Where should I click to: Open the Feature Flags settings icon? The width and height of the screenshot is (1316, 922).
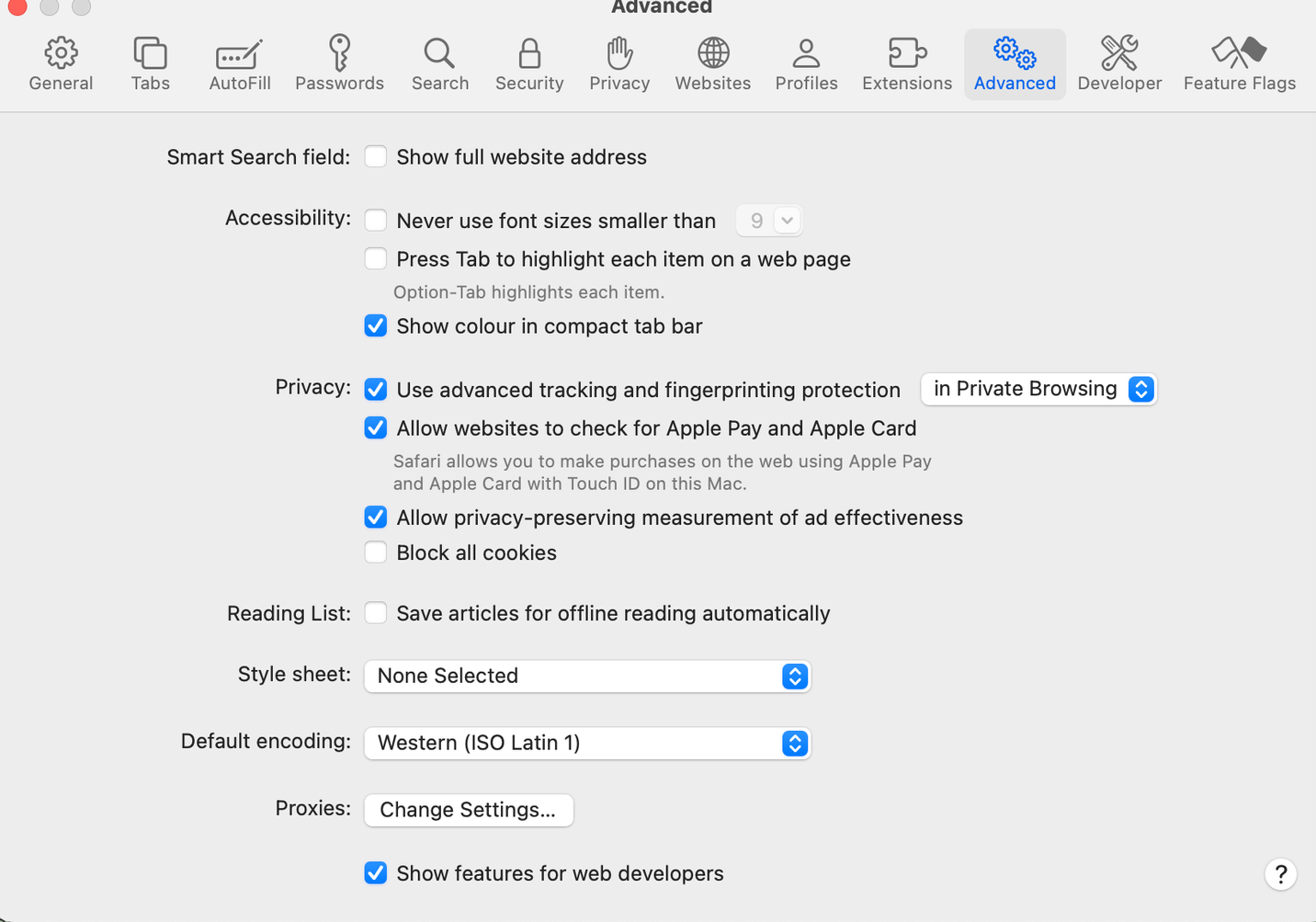point(1239,62)
